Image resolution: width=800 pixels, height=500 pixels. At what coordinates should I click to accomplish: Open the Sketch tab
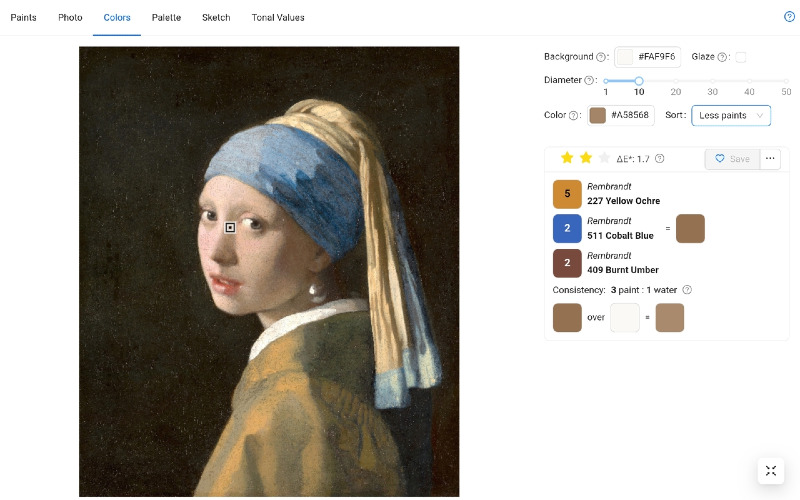pyautogui.click(x=216, y=17)
